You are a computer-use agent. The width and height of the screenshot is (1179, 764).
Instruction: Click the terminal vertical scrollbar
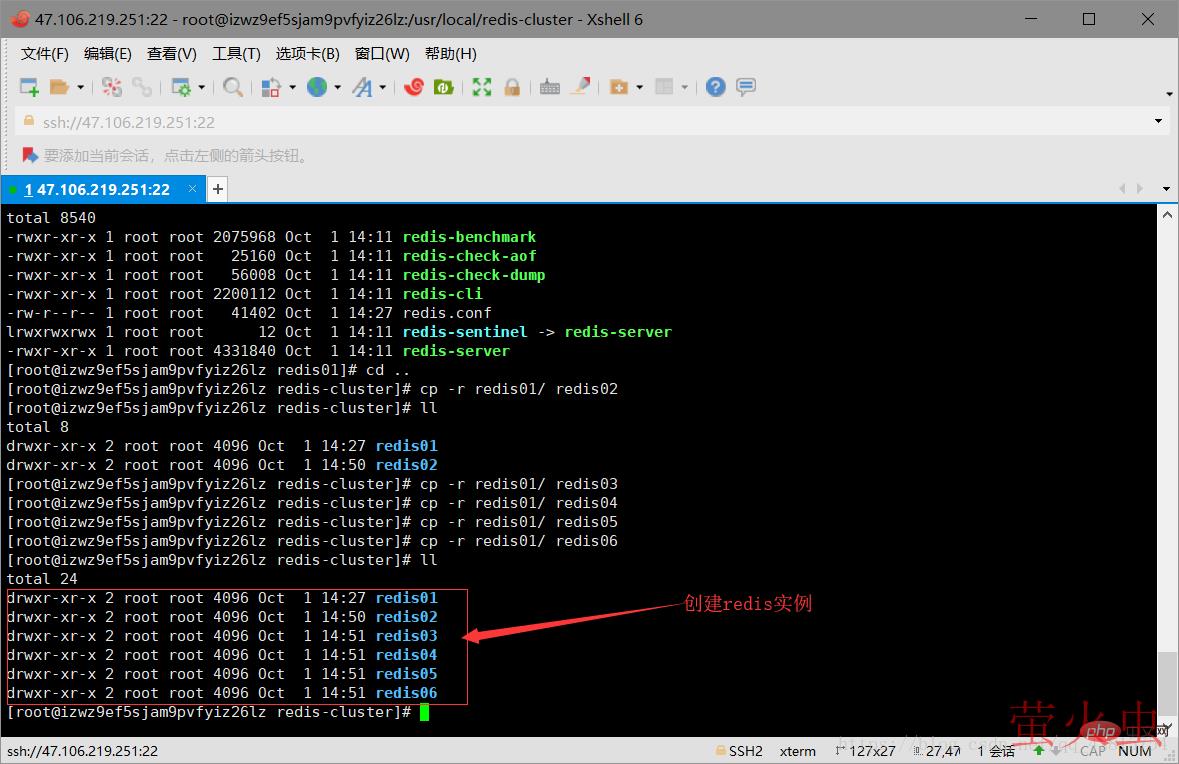tap(1166, 450)
